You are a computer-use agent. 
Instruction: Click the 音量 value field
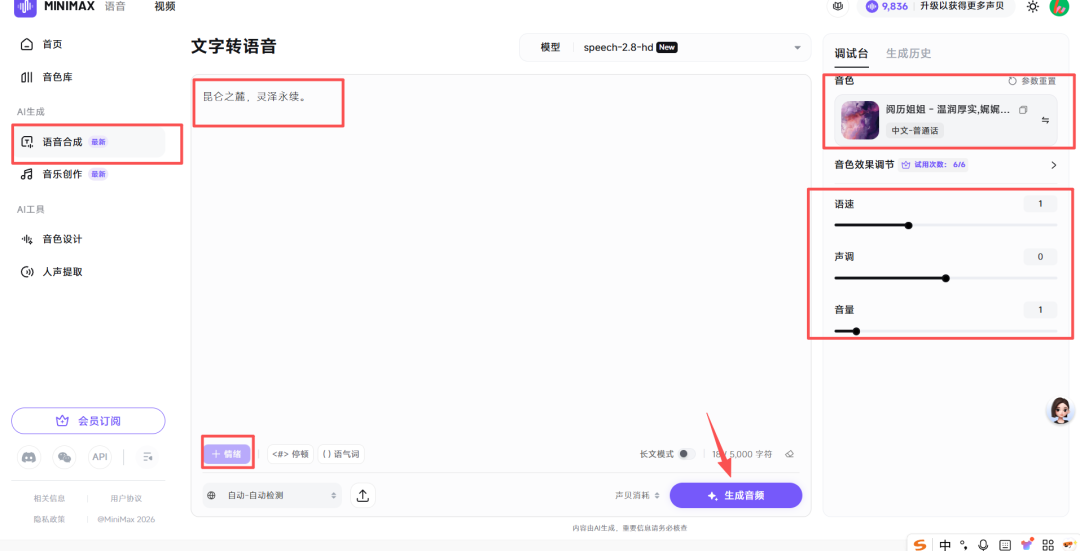[x=1040, y=310]
